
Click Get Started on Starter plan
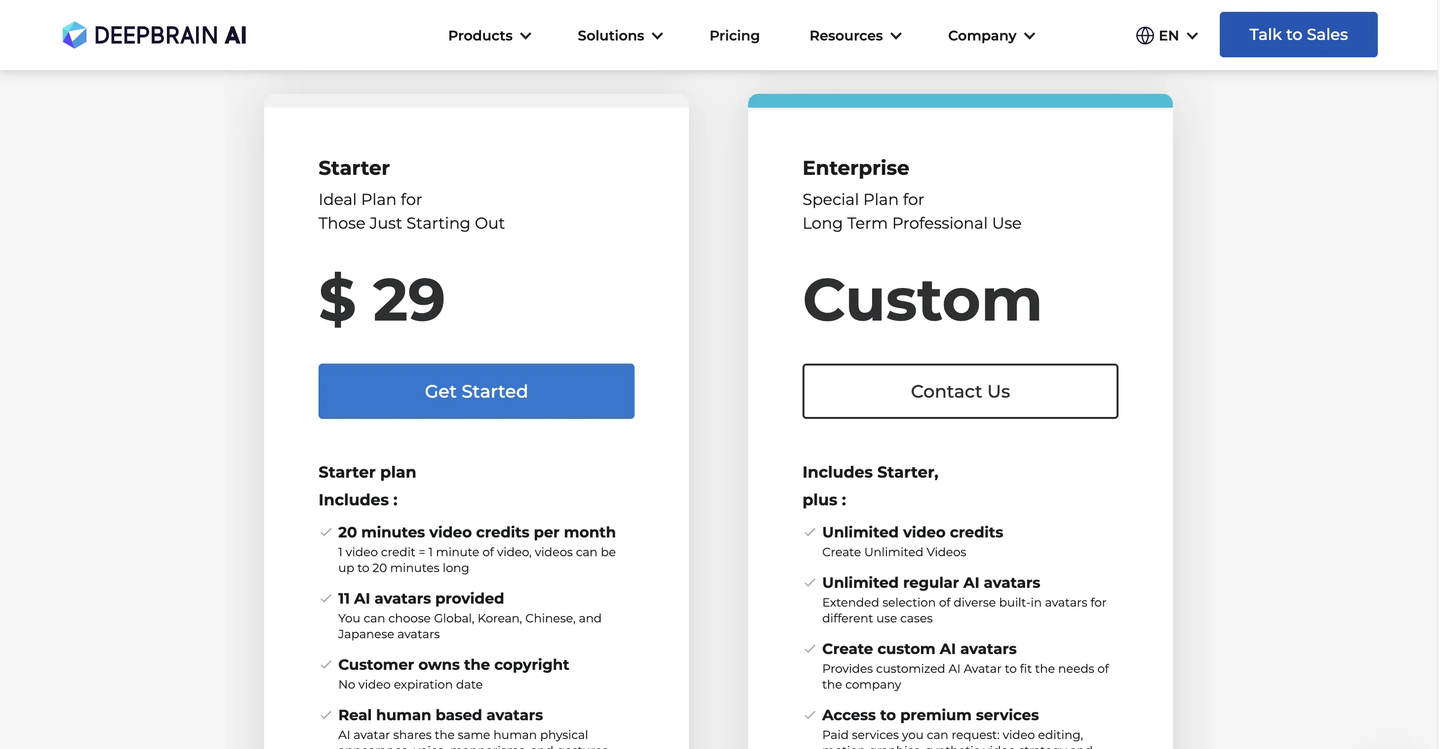476,391
